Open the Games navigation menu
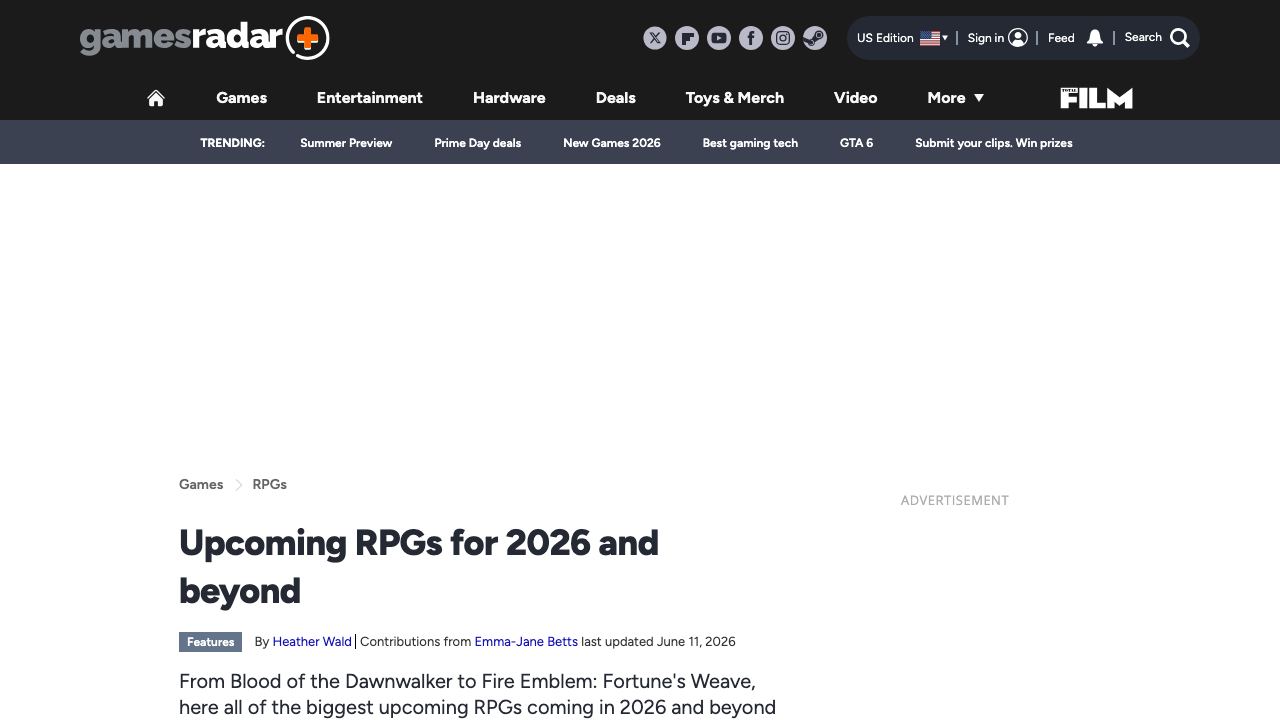This screenshot has width=1280, height=720. tap(241, 98)
